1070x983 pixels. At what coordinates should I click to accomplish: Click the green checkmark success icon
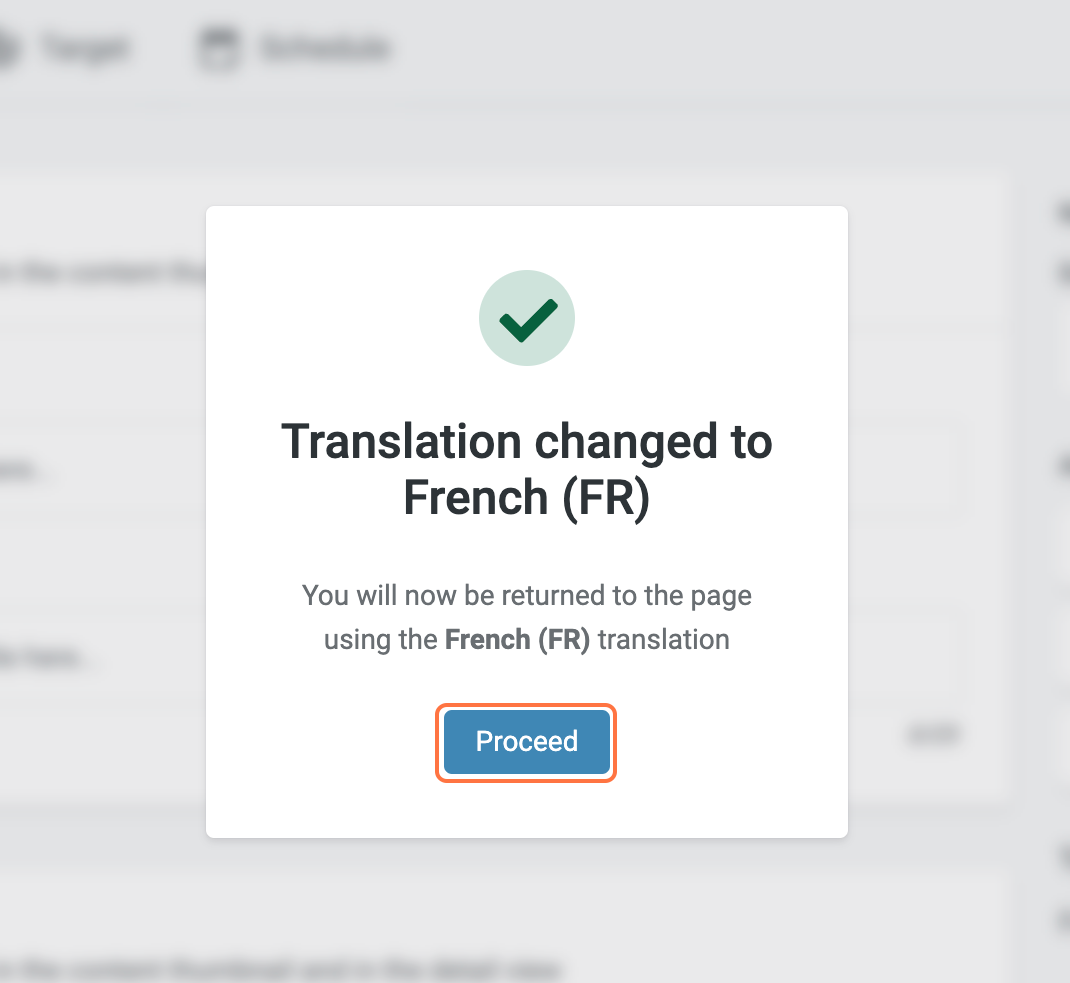point(527,321)
